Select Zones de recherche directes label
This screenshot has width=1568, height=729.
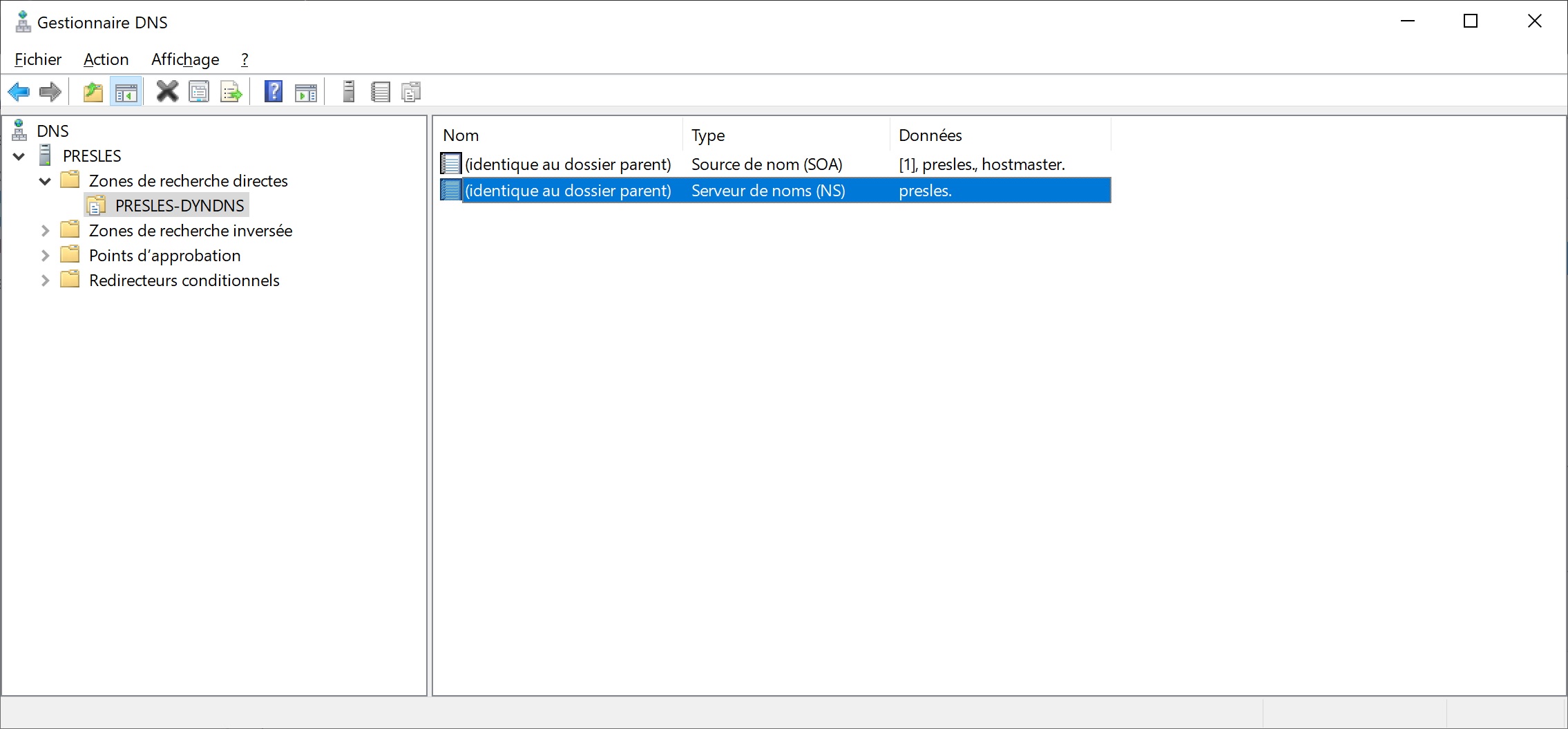pyautogui.click(x=189, y=180)
